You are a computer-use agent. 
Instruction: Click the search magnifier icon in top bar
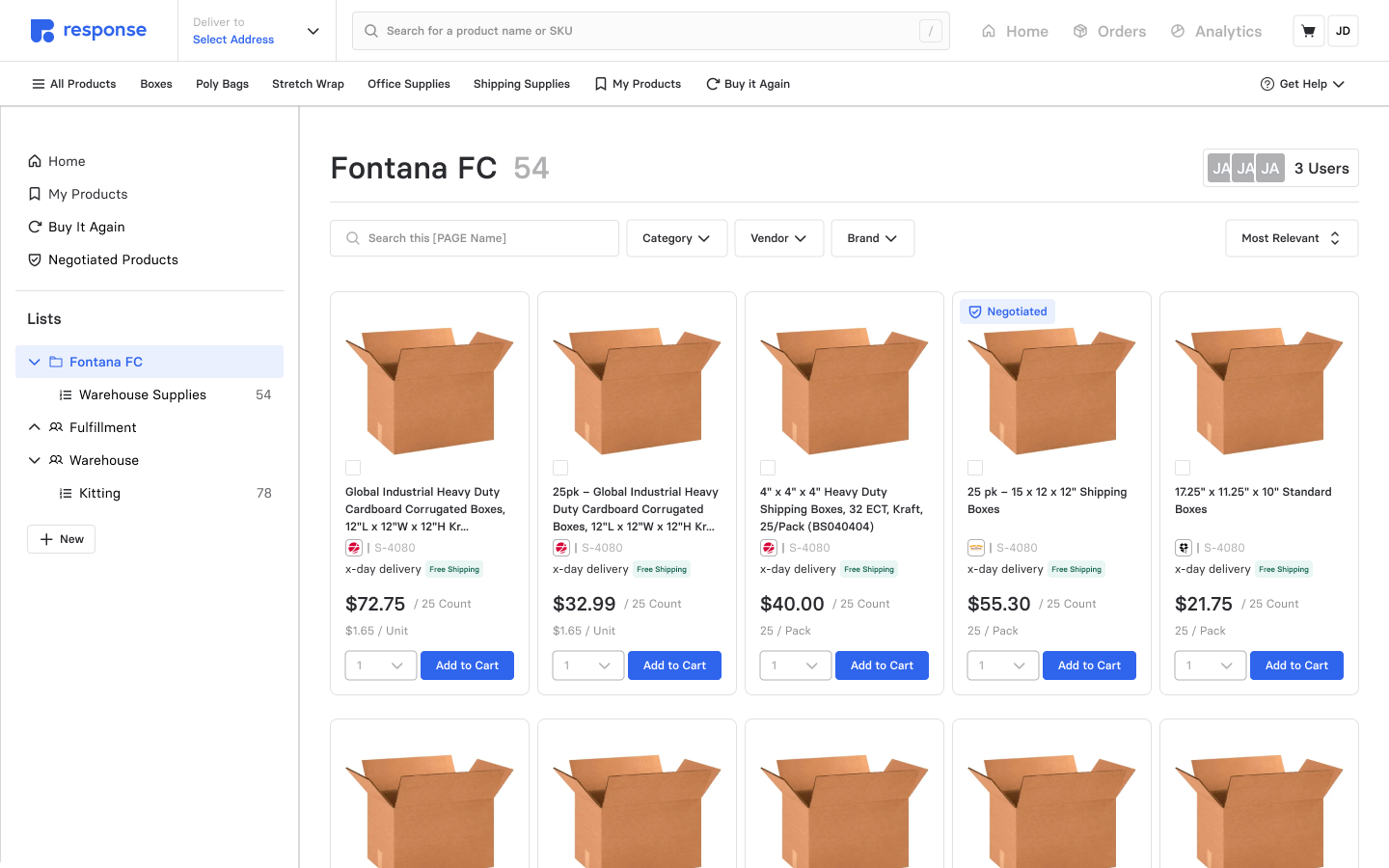371,31
